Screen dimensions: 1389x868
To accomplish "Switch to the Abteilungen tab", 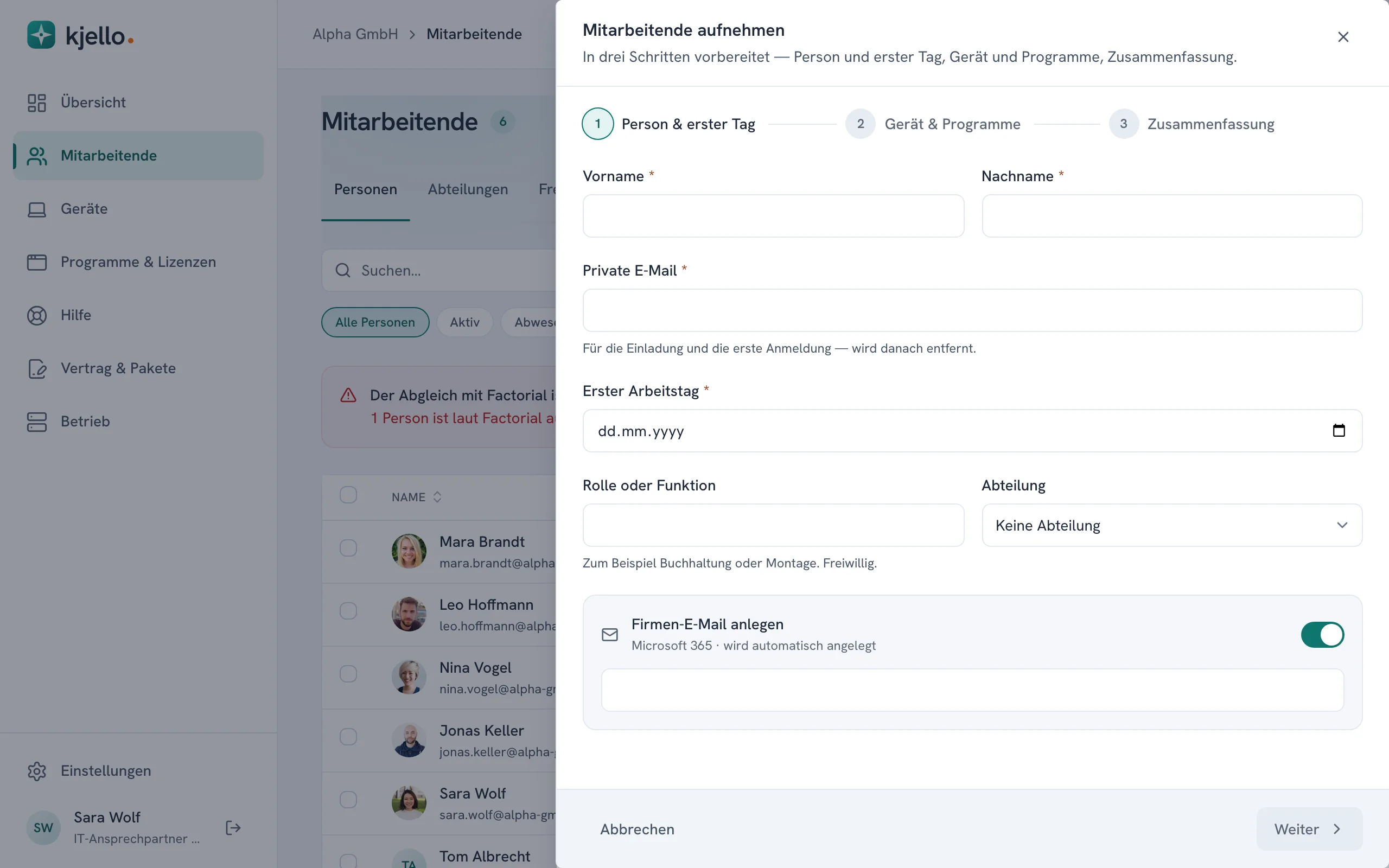I will pos(468,189).
